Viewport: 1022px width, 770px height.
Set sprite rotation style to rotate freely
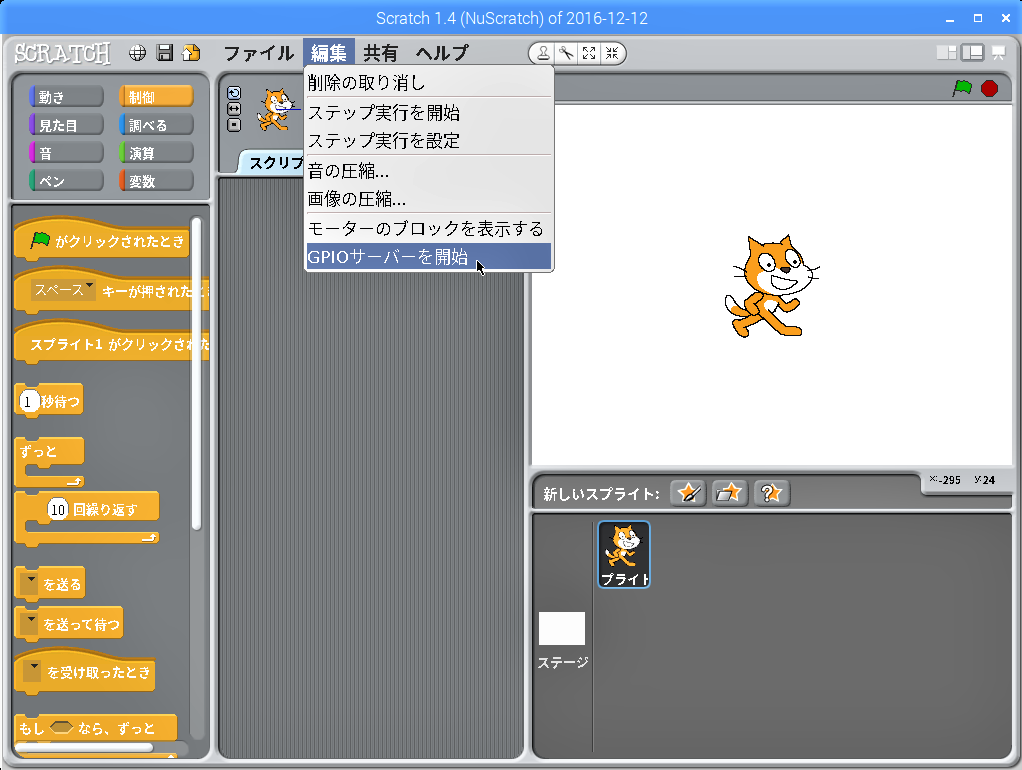pyautogui.click(x=234, y=93)
